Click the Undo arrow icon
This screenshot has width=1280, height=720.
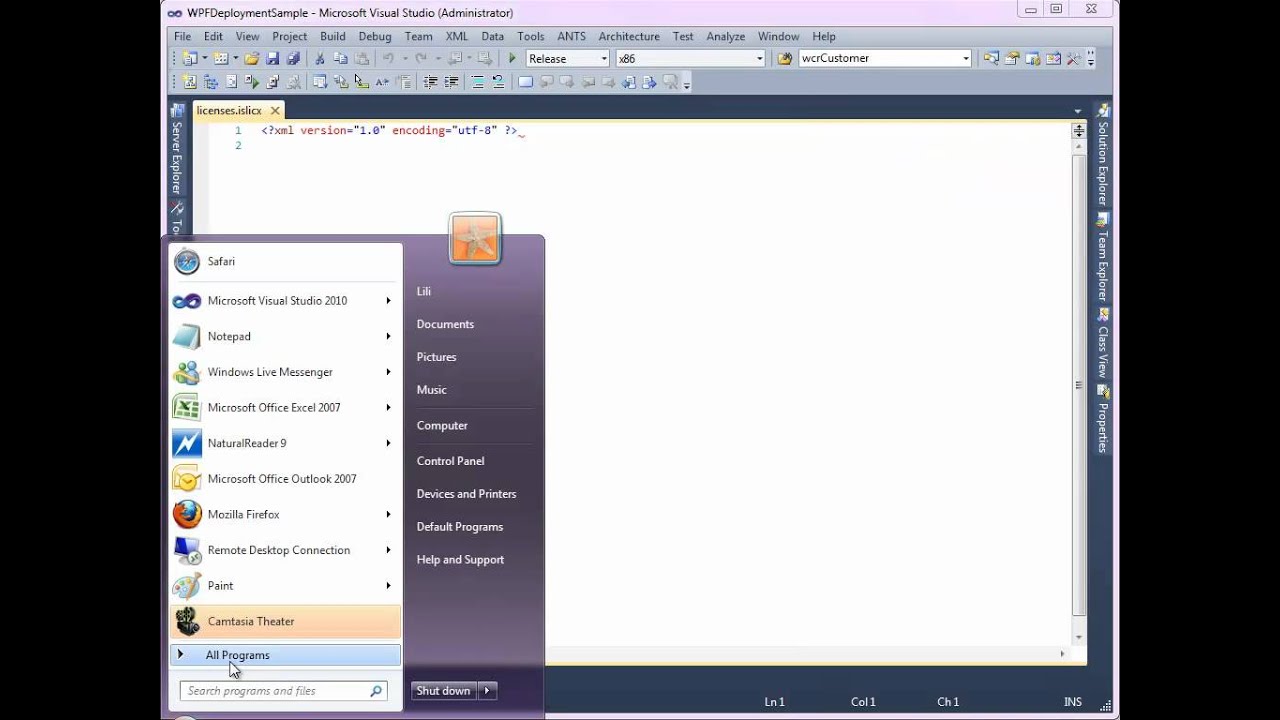[388, 58]
